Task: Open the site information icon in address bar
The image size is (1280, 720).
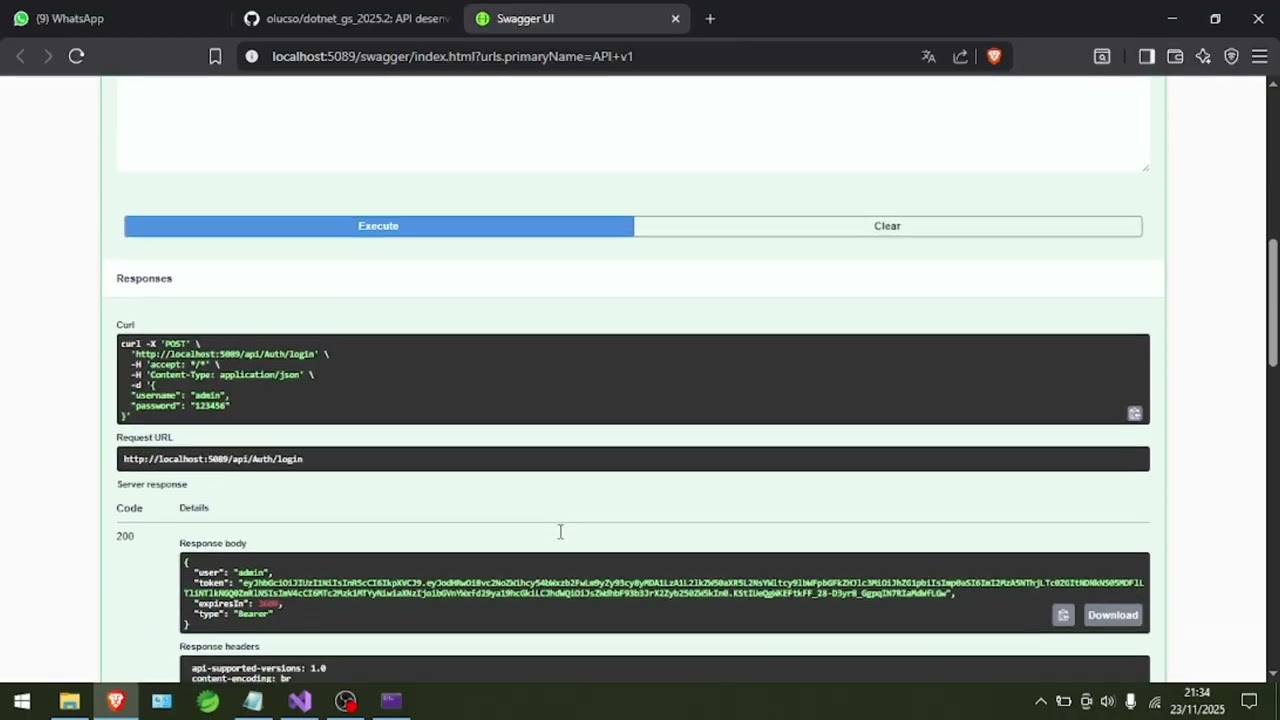Action: click(x=251, y=57)
